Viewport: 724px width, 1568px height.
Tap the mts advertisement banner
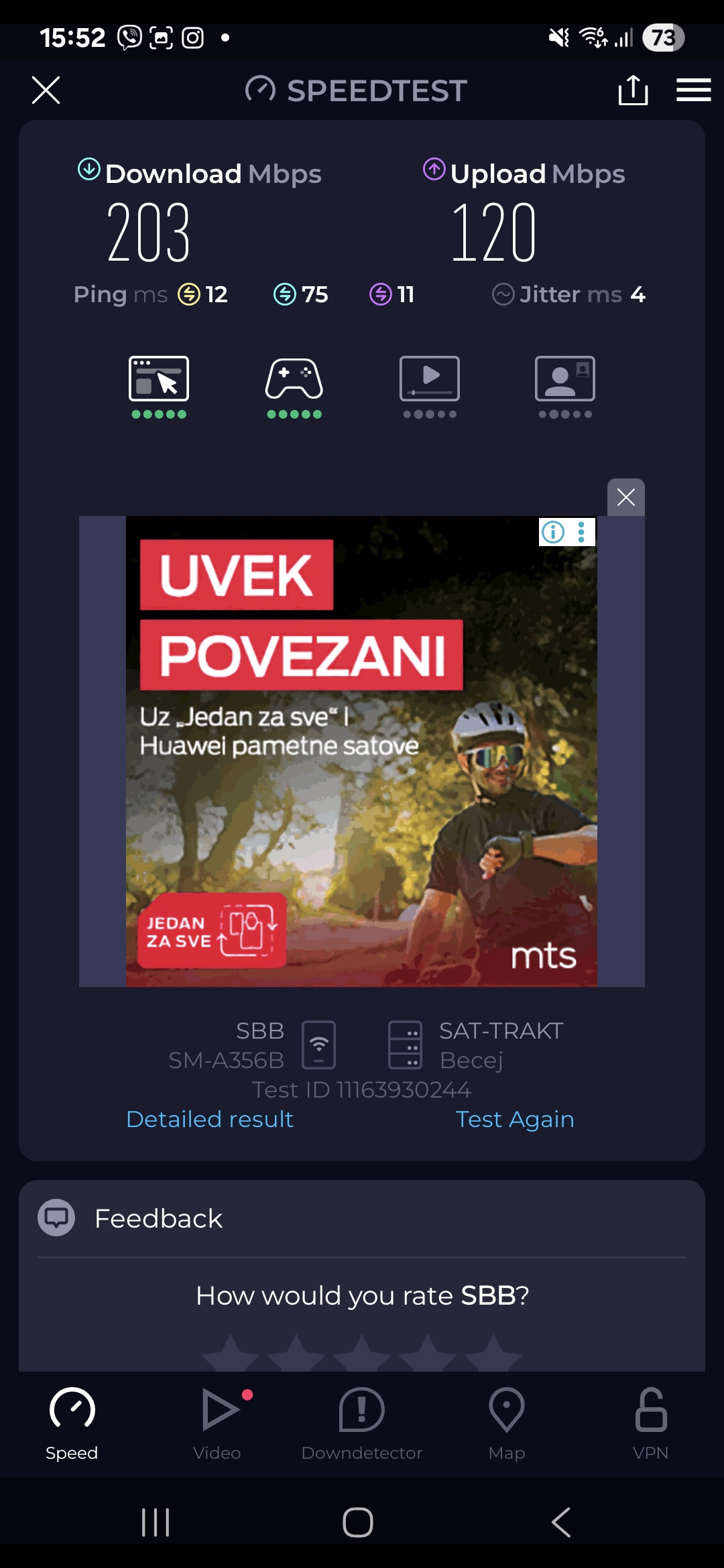click(361, 751)
